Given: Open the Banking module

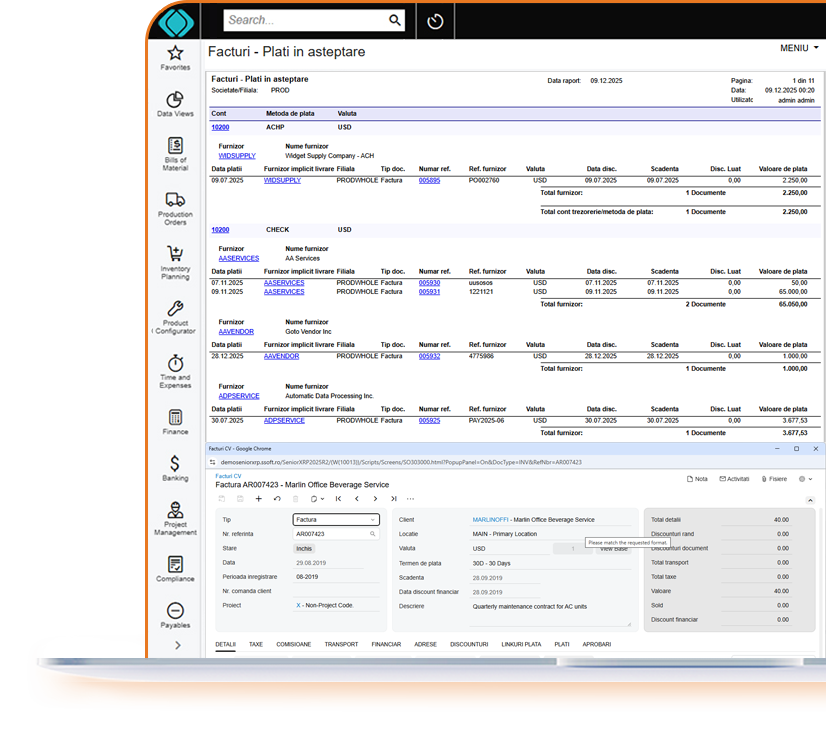Looking at the screenshot, I should tap(175, 468).
